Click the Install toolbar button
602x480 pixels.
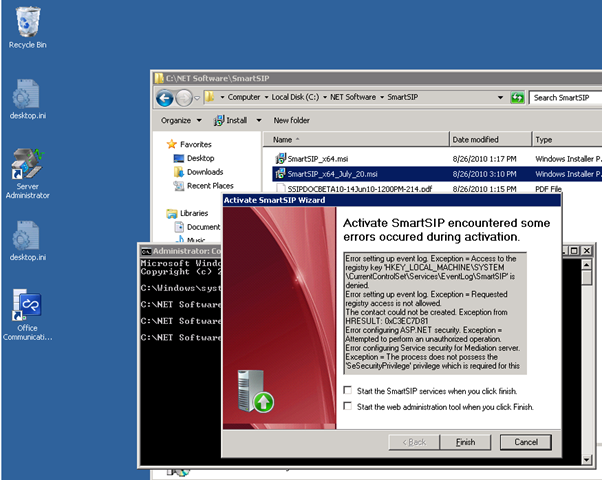point(231,121)
